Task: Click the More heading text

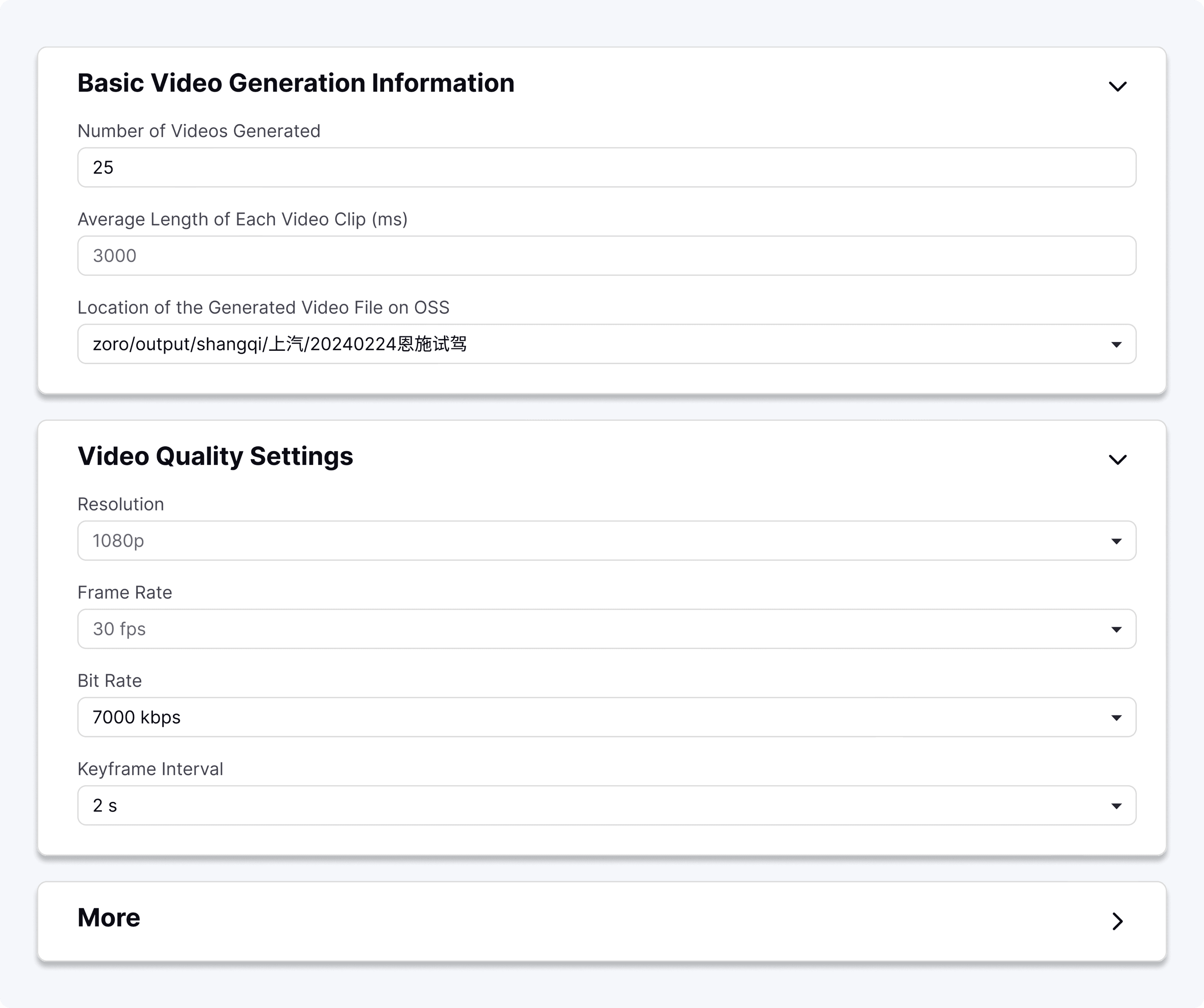Action: (109, 917)
